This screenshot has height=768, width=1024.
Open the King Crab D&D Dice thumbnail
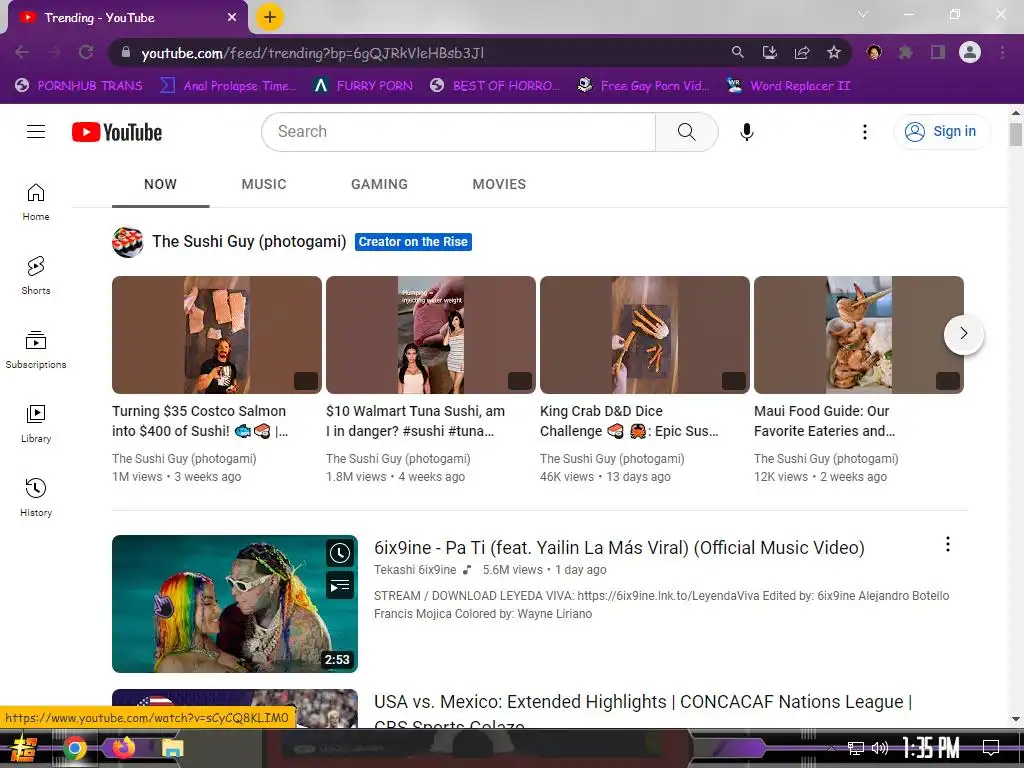click(x=645, y=334)
